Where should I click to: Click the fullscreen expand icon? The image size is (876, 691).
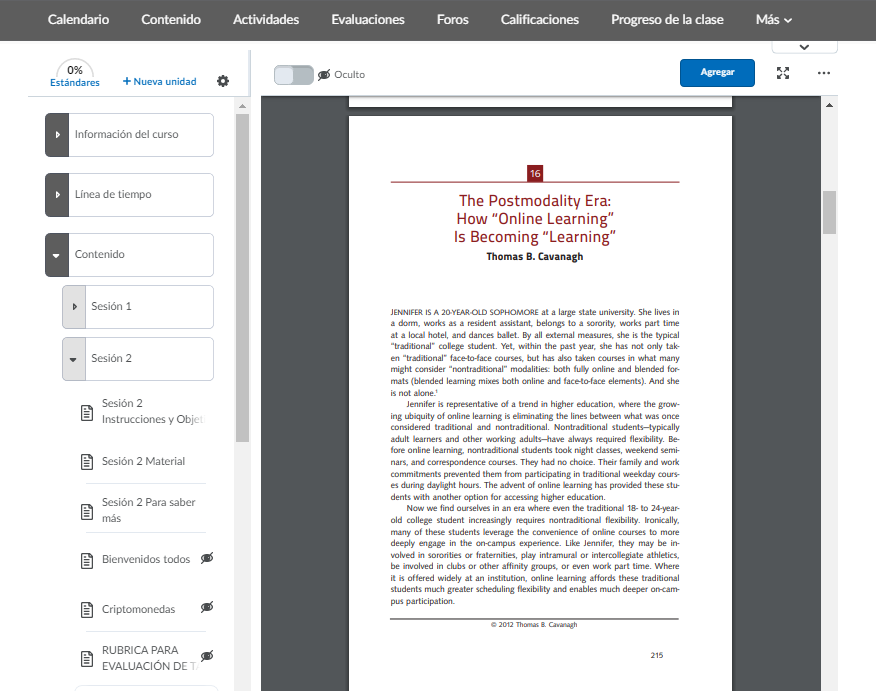[783, 73]
